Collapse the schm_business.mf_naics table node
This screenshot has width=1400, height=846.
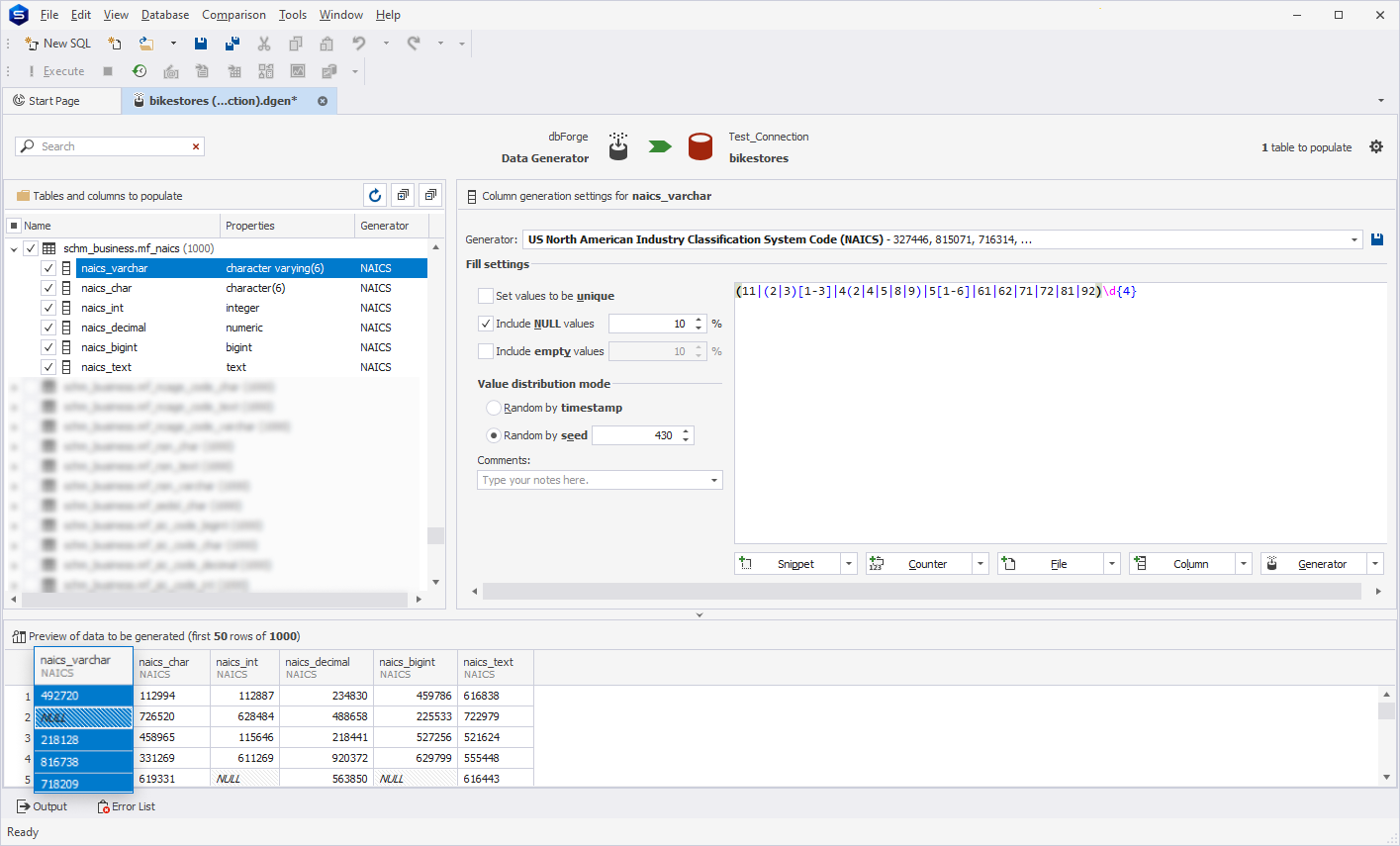tap(14, 249)
